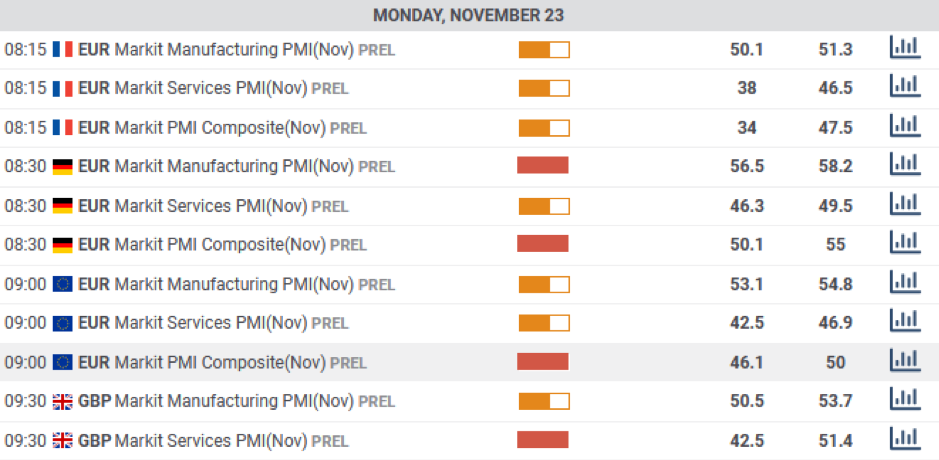View chart for German PMI Composite
Screen dimensions: 939x460
[x=905, y=243]
